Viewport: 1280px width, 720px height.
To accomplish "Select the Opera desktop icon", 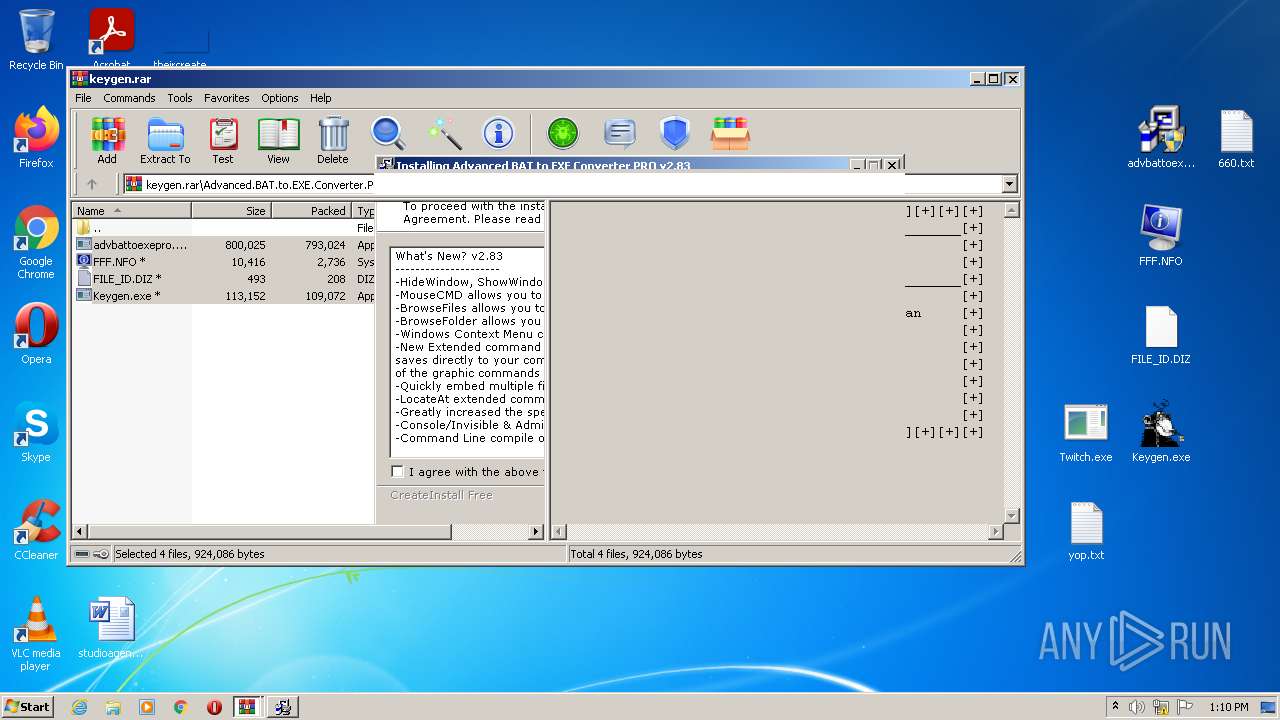I will (x=36, y=334).
